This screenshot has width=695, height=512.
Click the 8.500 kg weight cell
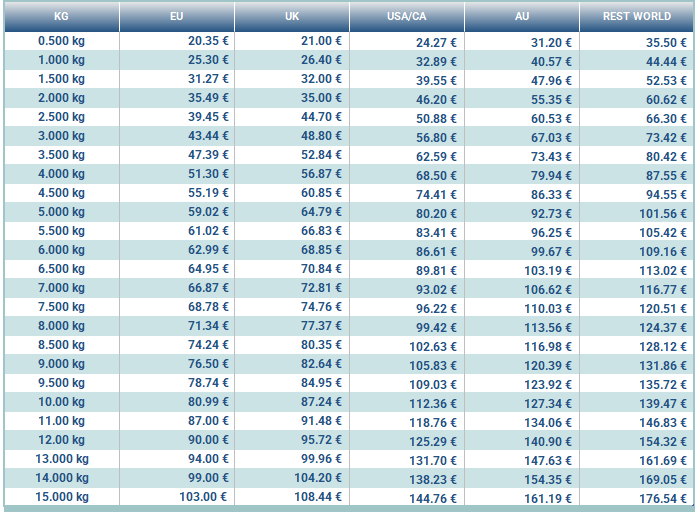pyautogui.click(x=62, y=345)
